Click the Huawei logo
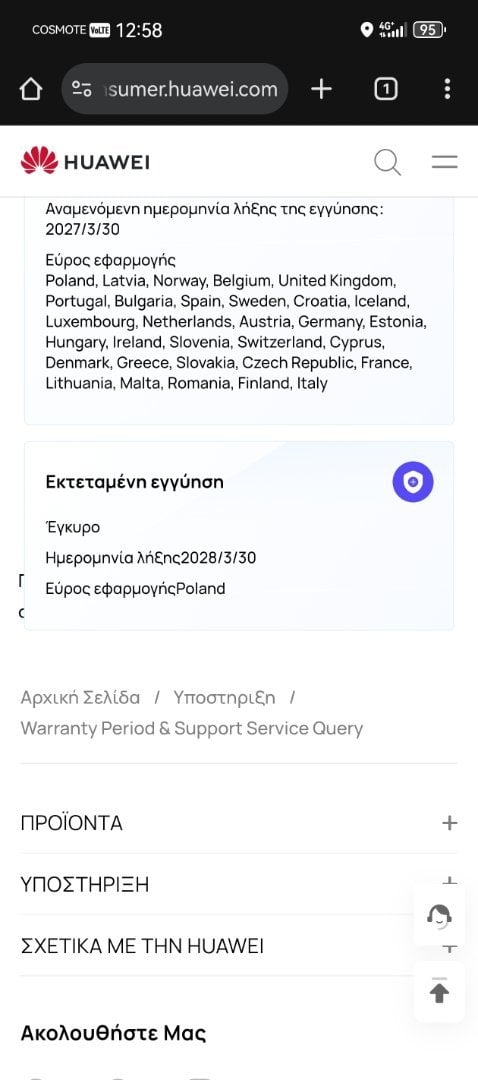The height and width of the screenshot is (1080, 478). click(x=85, y=161)
